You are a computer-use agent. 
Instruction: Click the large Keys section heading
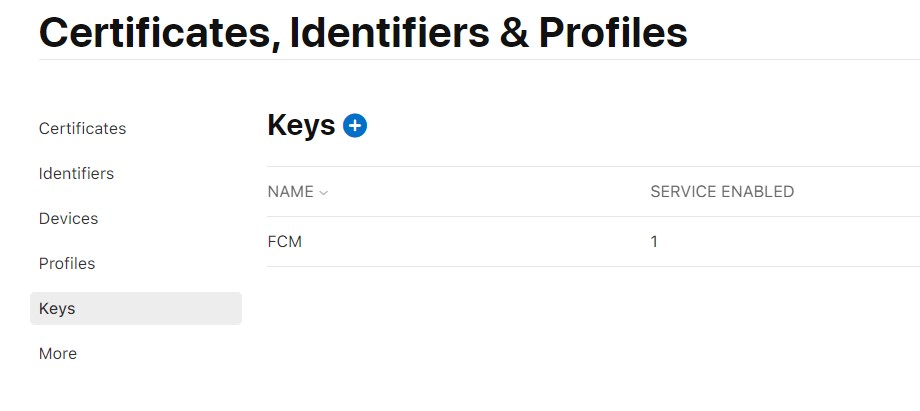tap(301, 125)
